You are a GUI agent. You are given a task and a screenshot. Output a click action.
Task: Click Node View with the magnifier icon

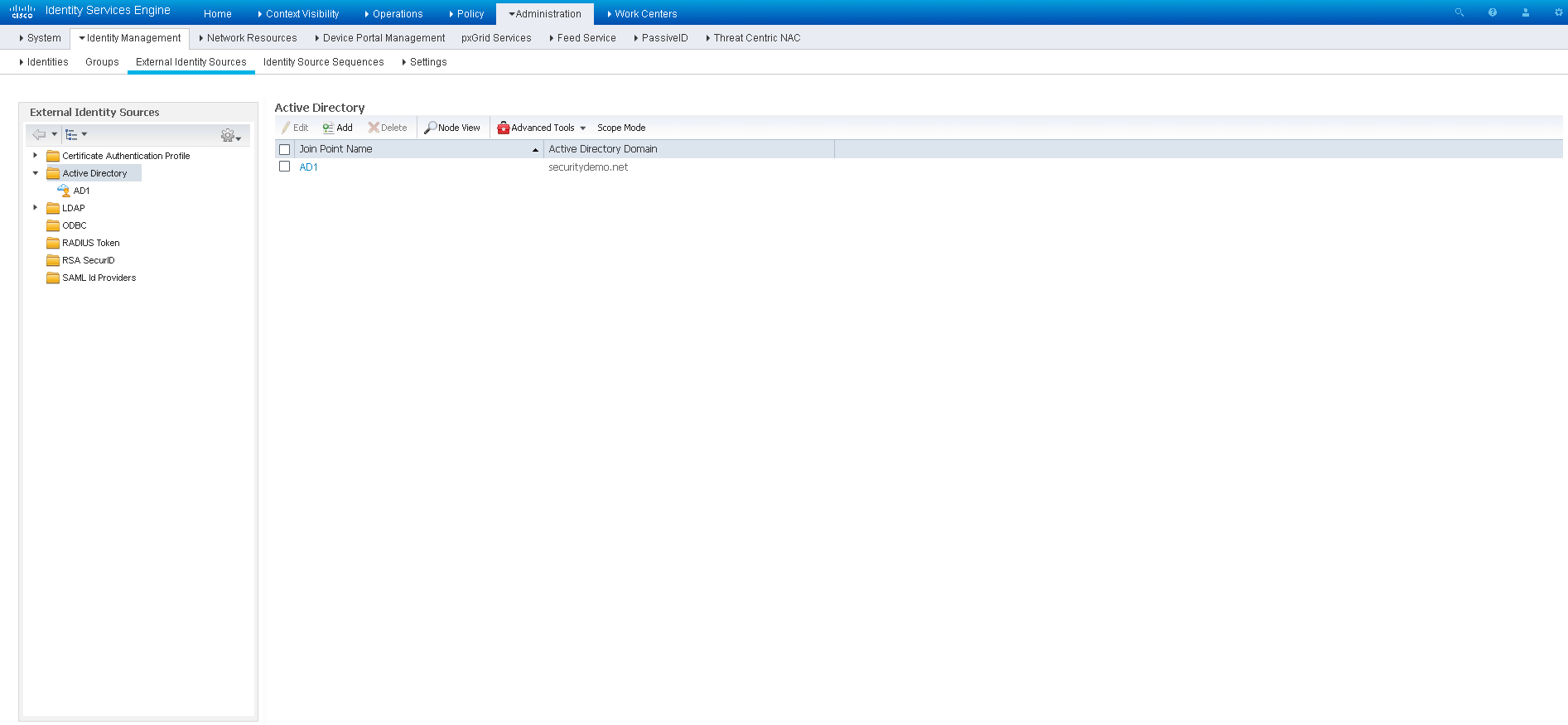[x=452, y=128]
